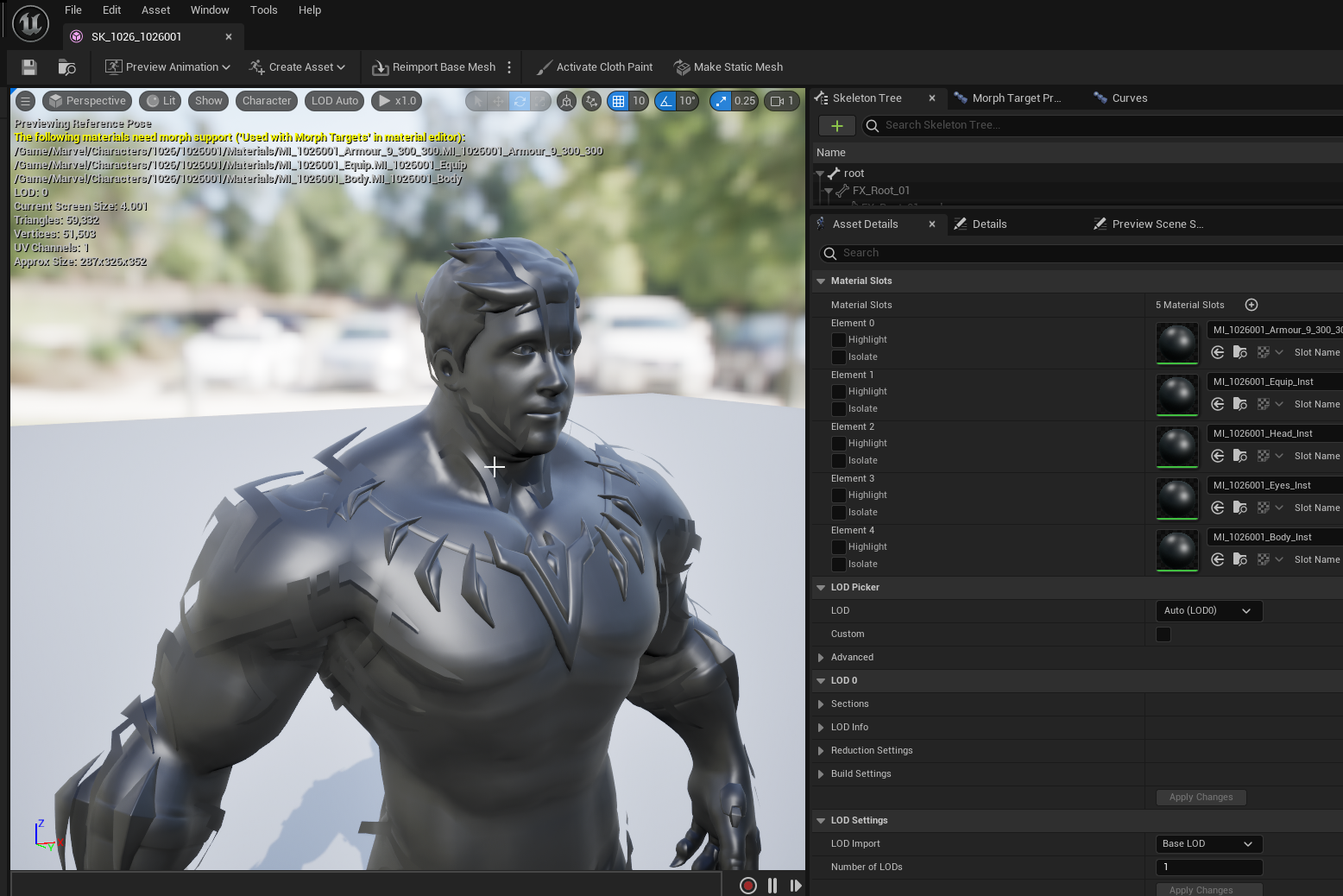Pause the preview playback
Image resolution: width=1343 pixels, height=896 pixels.
click(772, 885)
